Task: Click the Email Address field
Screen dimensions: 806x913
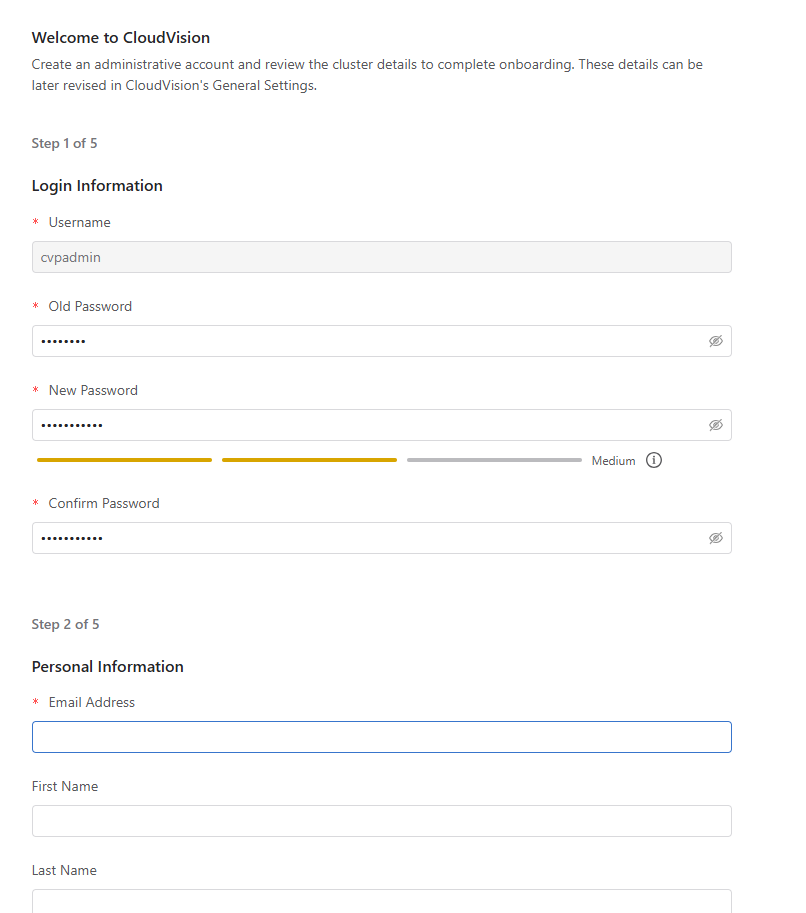Action: coord(381,737)
